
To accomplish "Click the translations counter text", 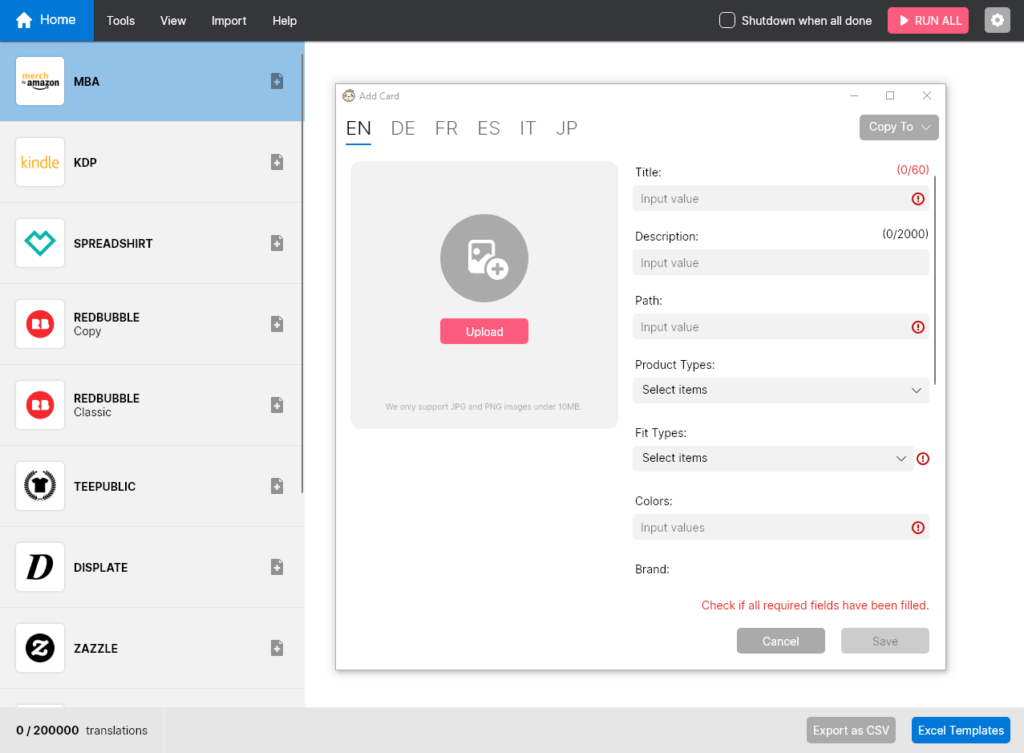I will pos(82,730).
